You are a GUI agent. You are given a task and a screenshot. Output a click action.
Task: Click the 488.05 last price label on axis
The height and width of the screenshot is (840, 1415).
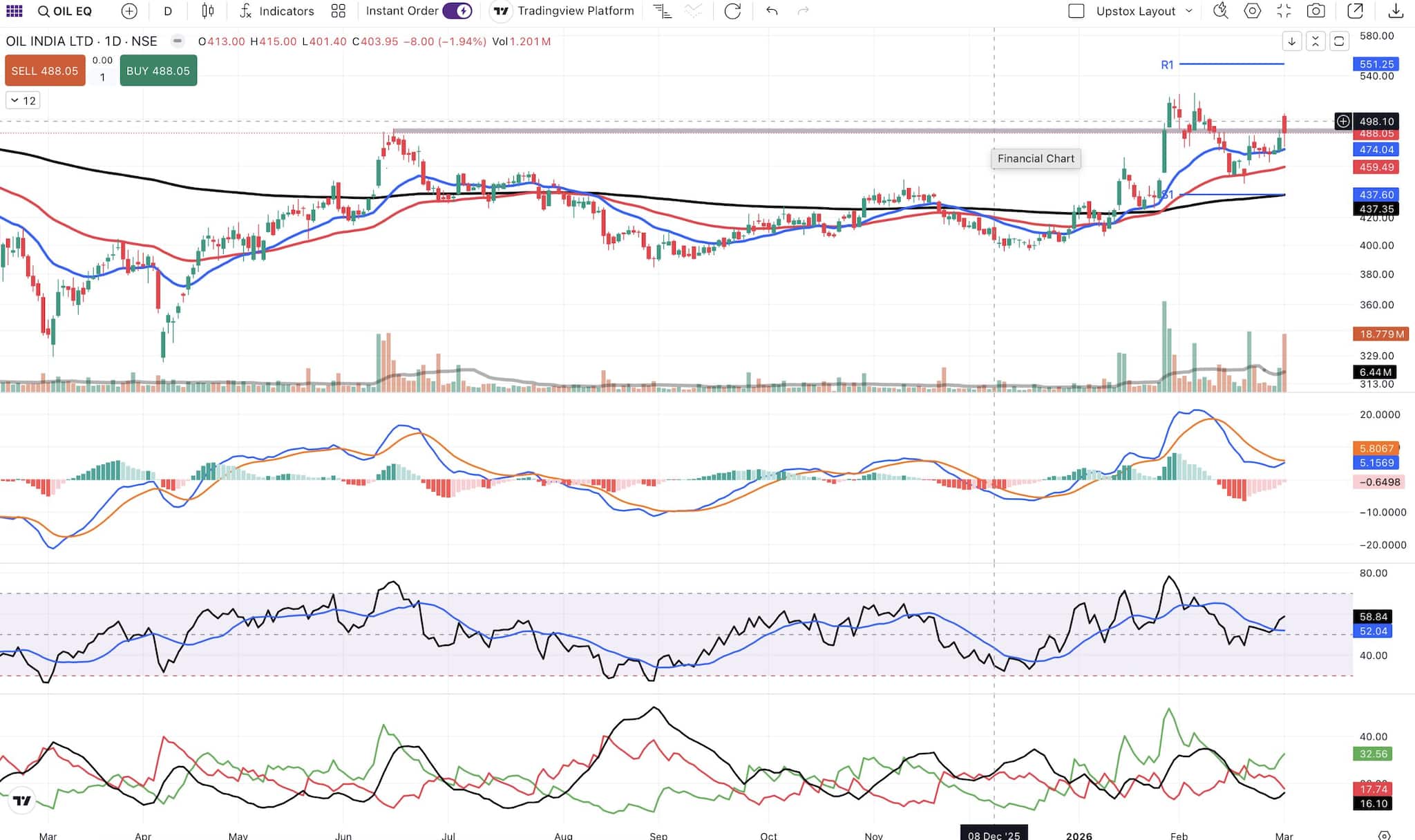1376,134
